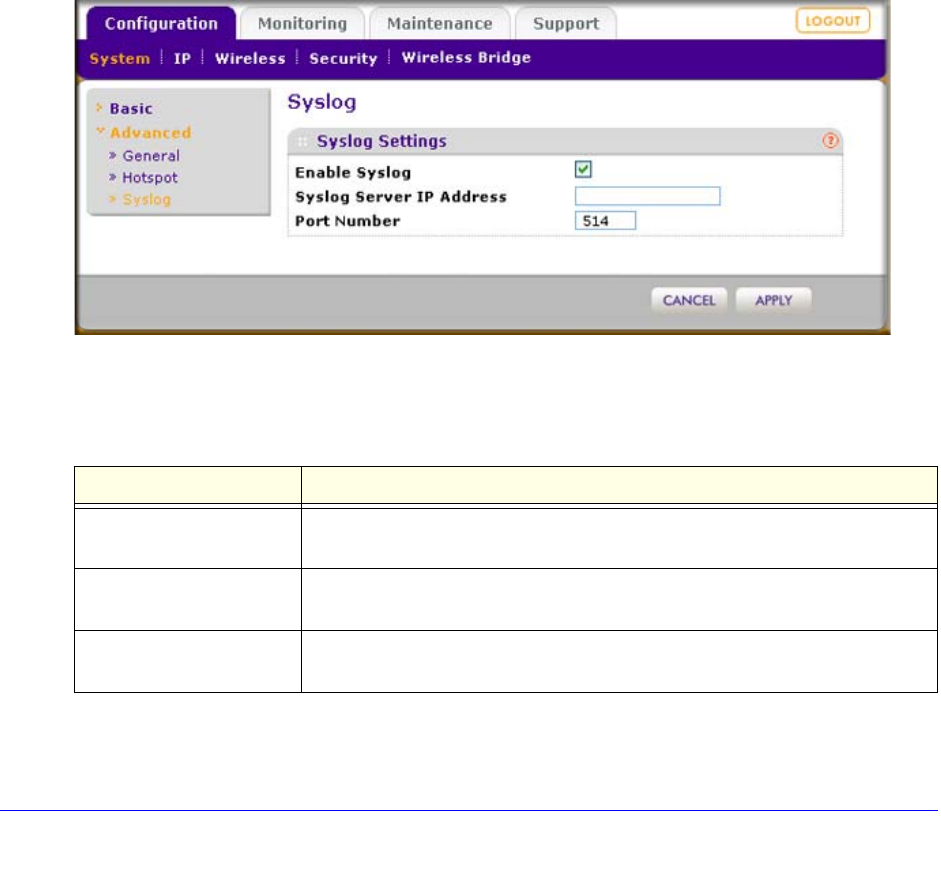The height and width of the screenshot is (878, 941).
Task: Open the Syslog Settings help icon
Action: click(830, 141)
